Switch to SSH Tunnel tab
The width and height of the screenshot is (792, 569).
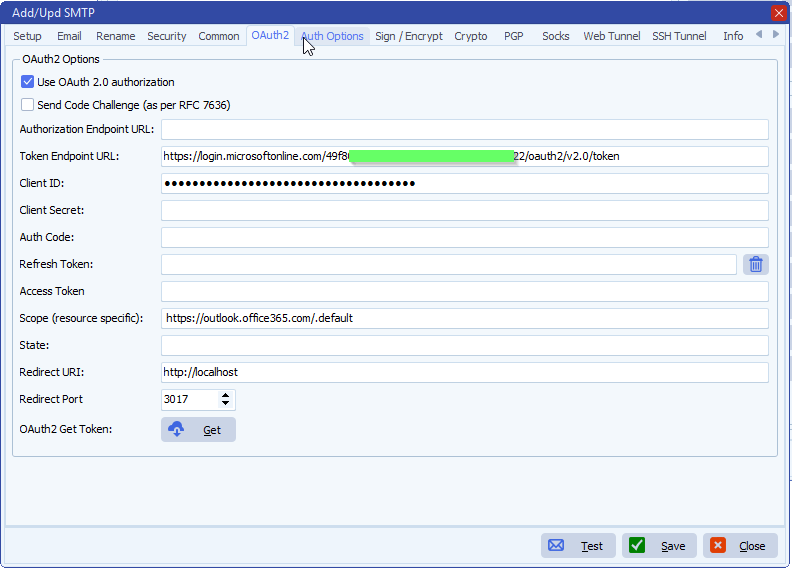tap(679, 36)
